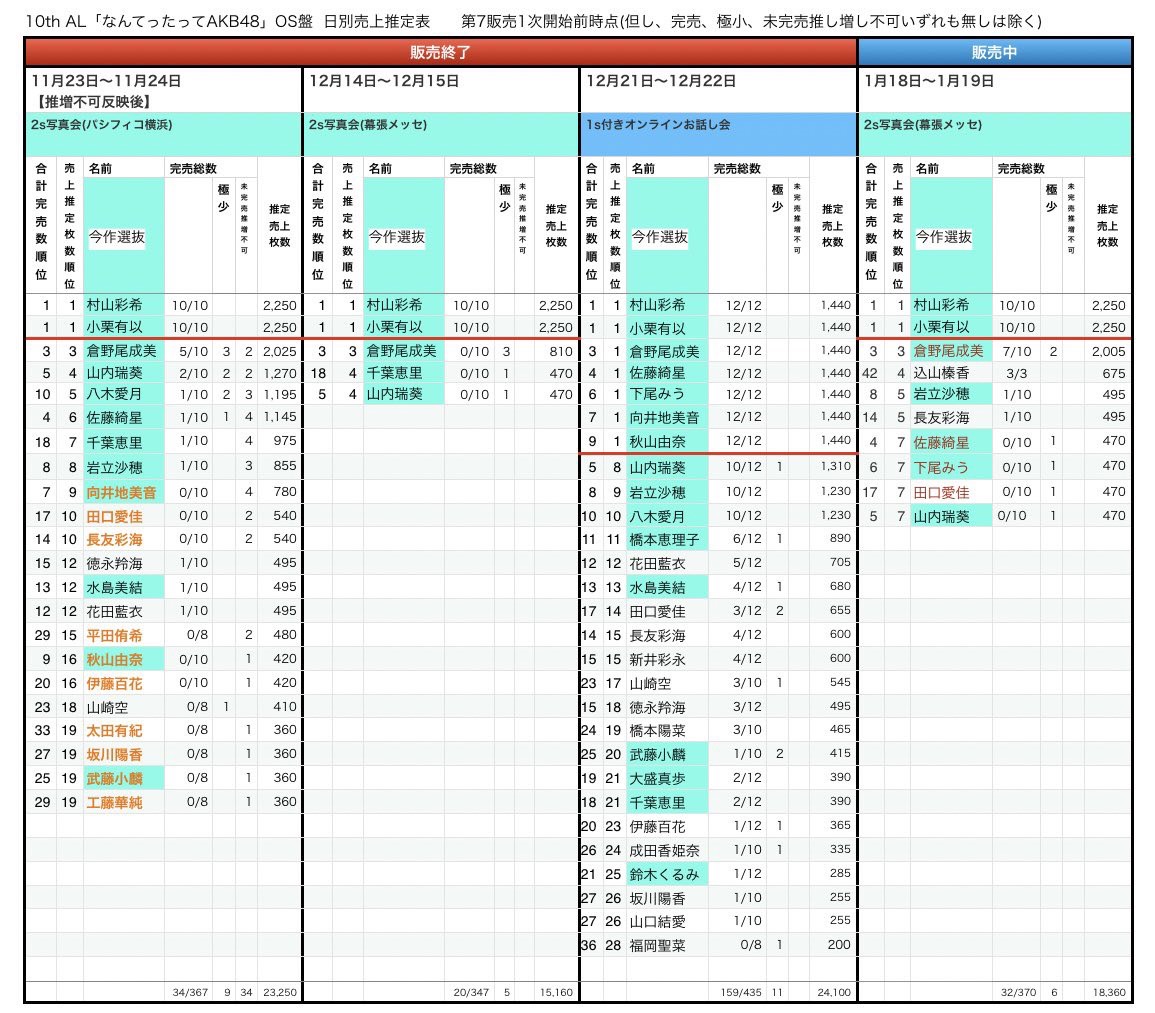Select the name 山口結愛

[657, 922]
